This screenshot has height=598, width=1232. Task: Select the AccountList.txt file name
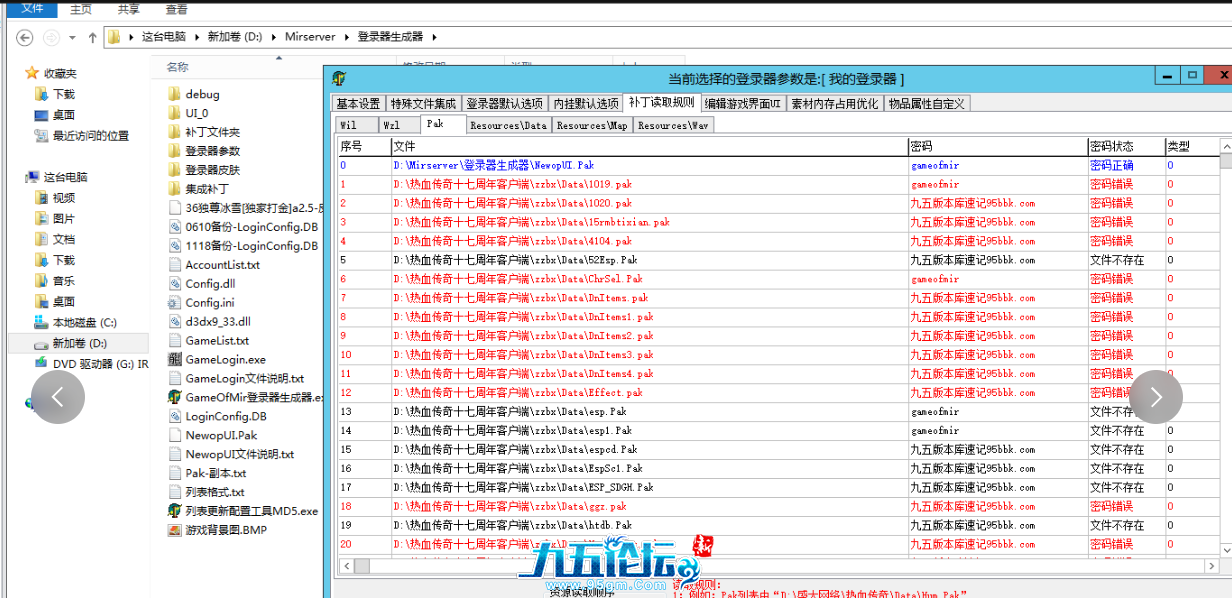(222, 265)
